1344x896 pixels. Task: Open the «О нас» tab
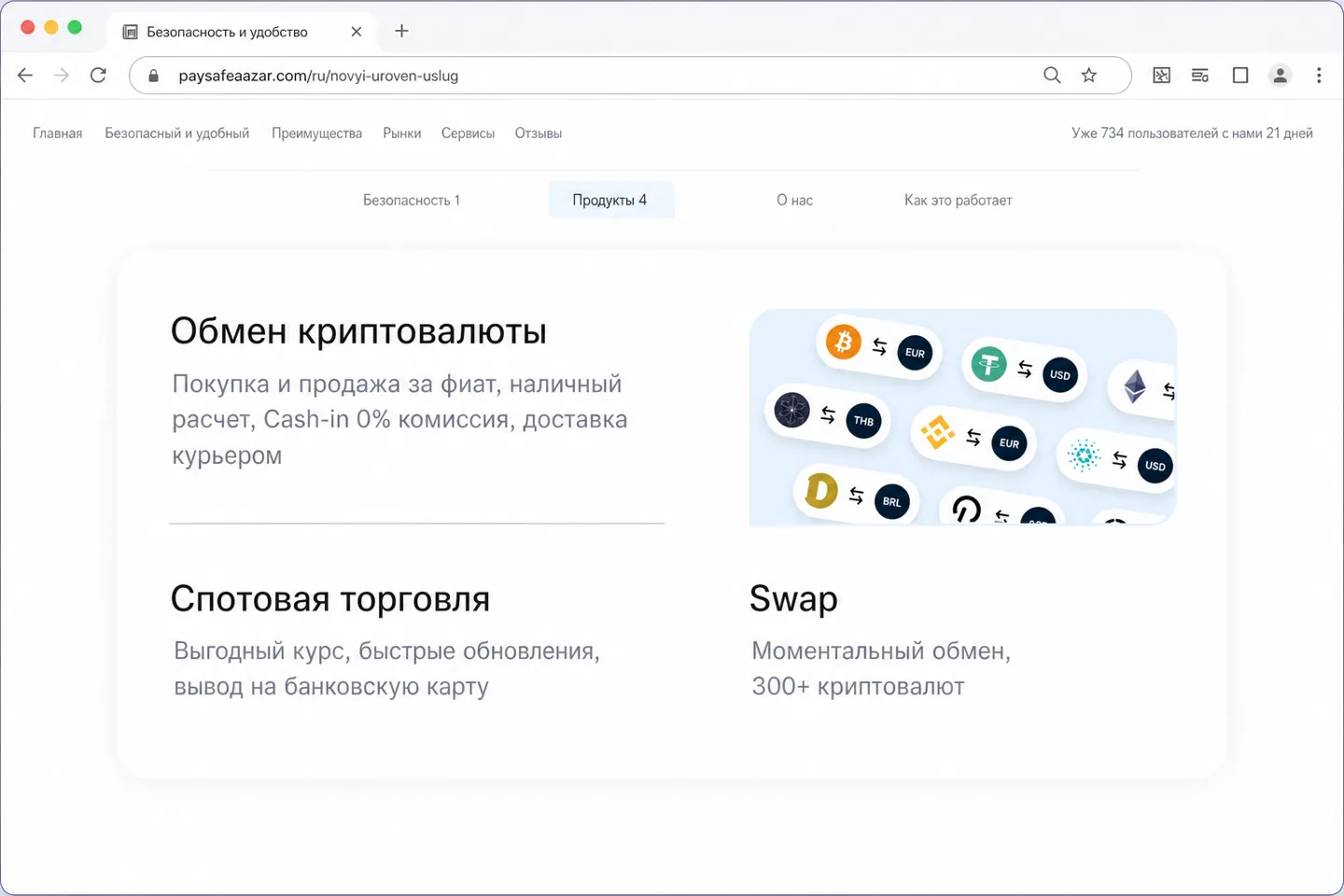[795, 200]
